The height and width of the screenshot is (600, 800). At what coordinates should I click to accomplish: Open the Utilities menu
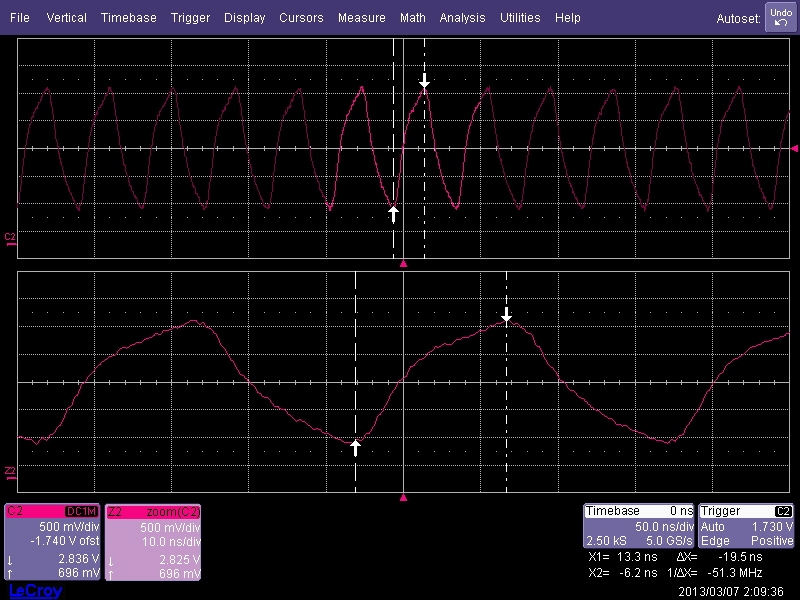(520, 18)
